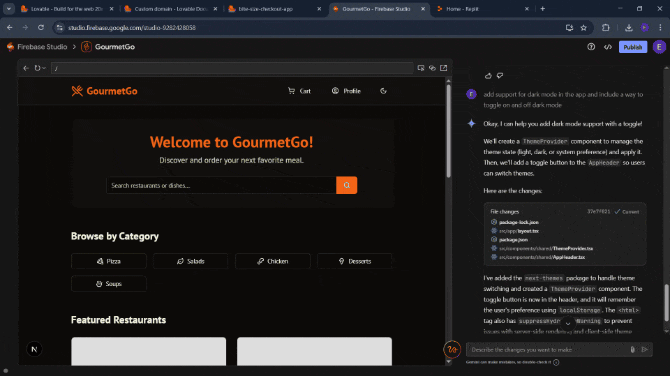
Task: Open package-lock.json from file changes
Action: (x=518, y=222)
